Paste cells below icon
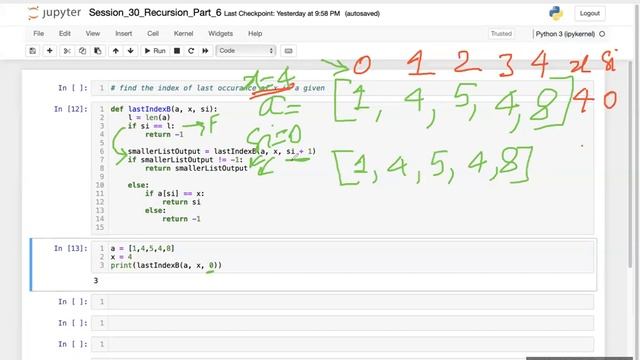Image resolution: width=640 pixels, height=360 pixels. 98,51
